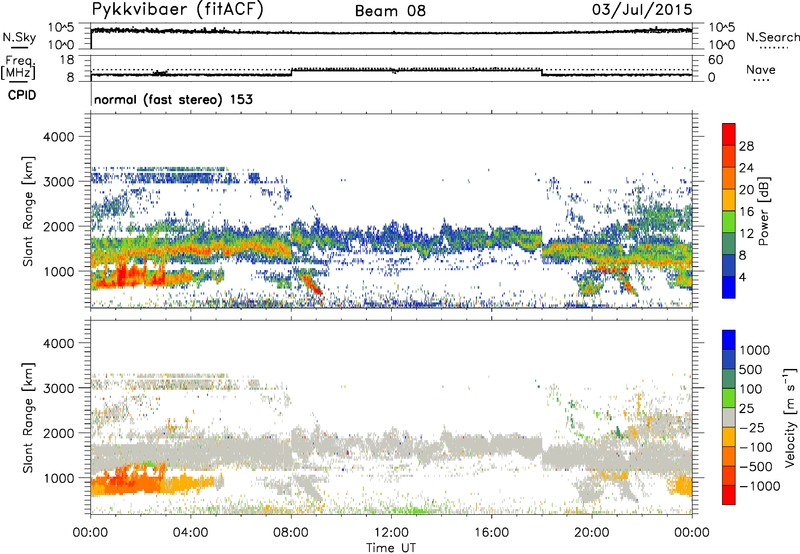The width and height of the screenshot is (800, 554).
Task: Click the N.Search legend label
Action: click(772, 37)
